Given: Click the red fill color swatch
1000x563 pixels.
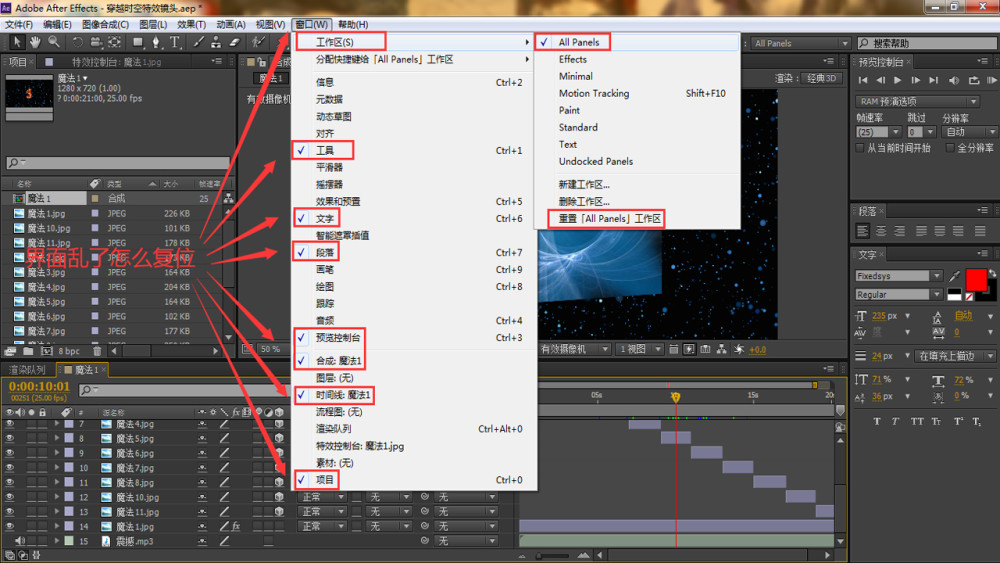Looking at the screenshot, I should 976,280.
